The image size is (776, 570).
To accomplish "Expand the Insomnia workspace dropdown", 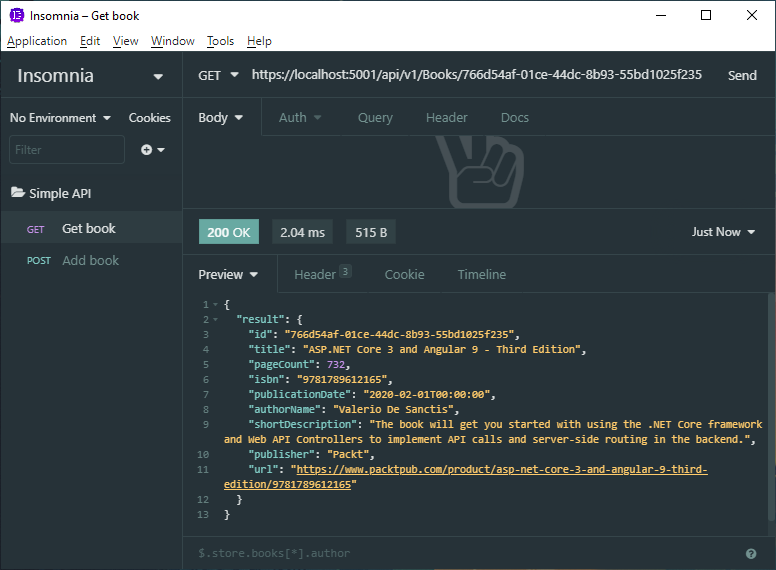I will (158, 77).
